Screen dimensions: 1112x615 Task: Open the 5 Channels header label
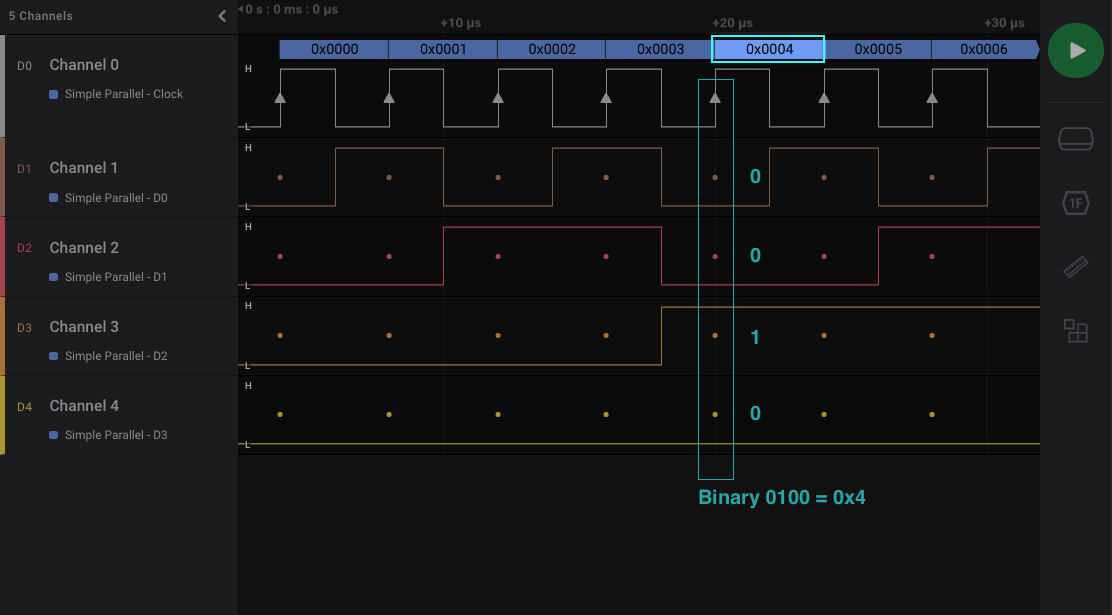point(39,16)
